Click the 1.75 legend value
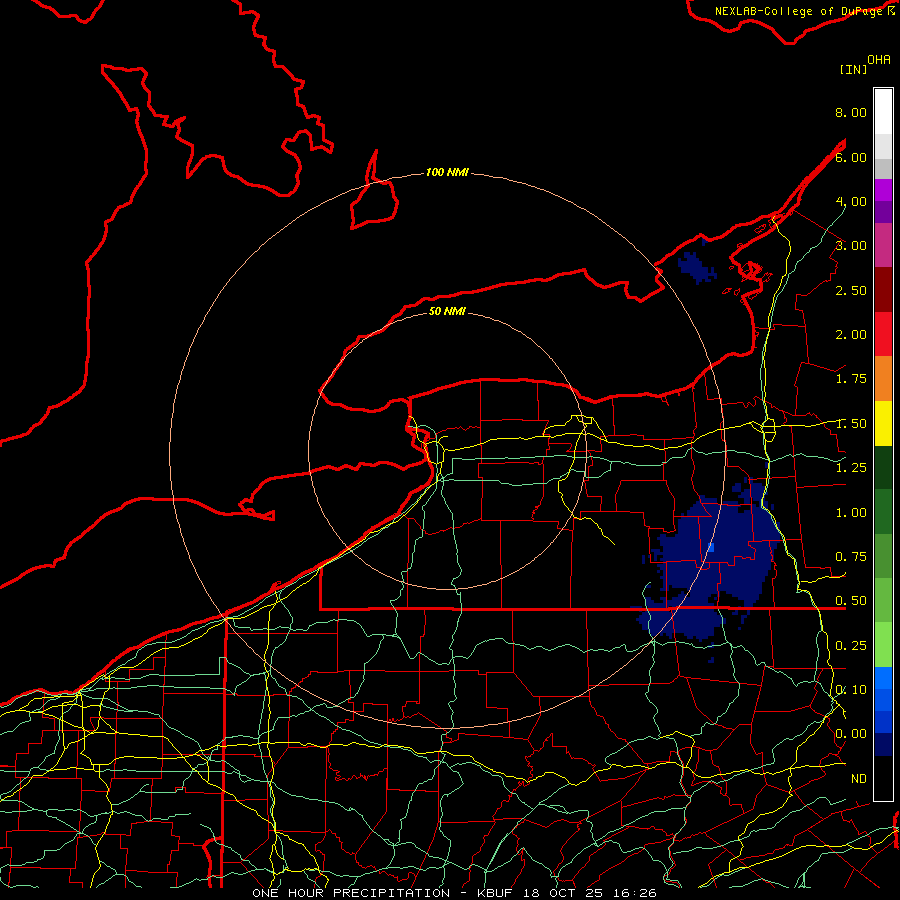The image size is (900, 900). [851, 379]
